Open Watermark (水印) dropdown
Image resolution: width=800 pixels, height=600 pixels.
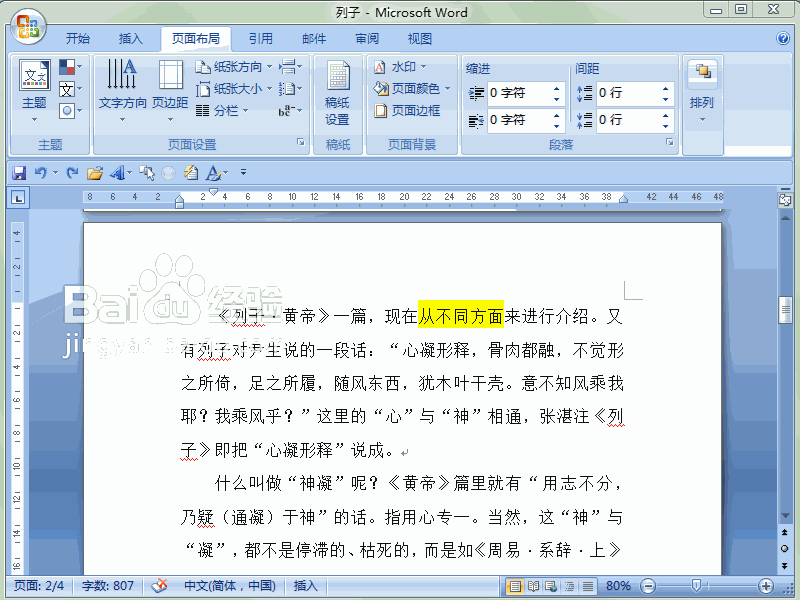(400, 67)
